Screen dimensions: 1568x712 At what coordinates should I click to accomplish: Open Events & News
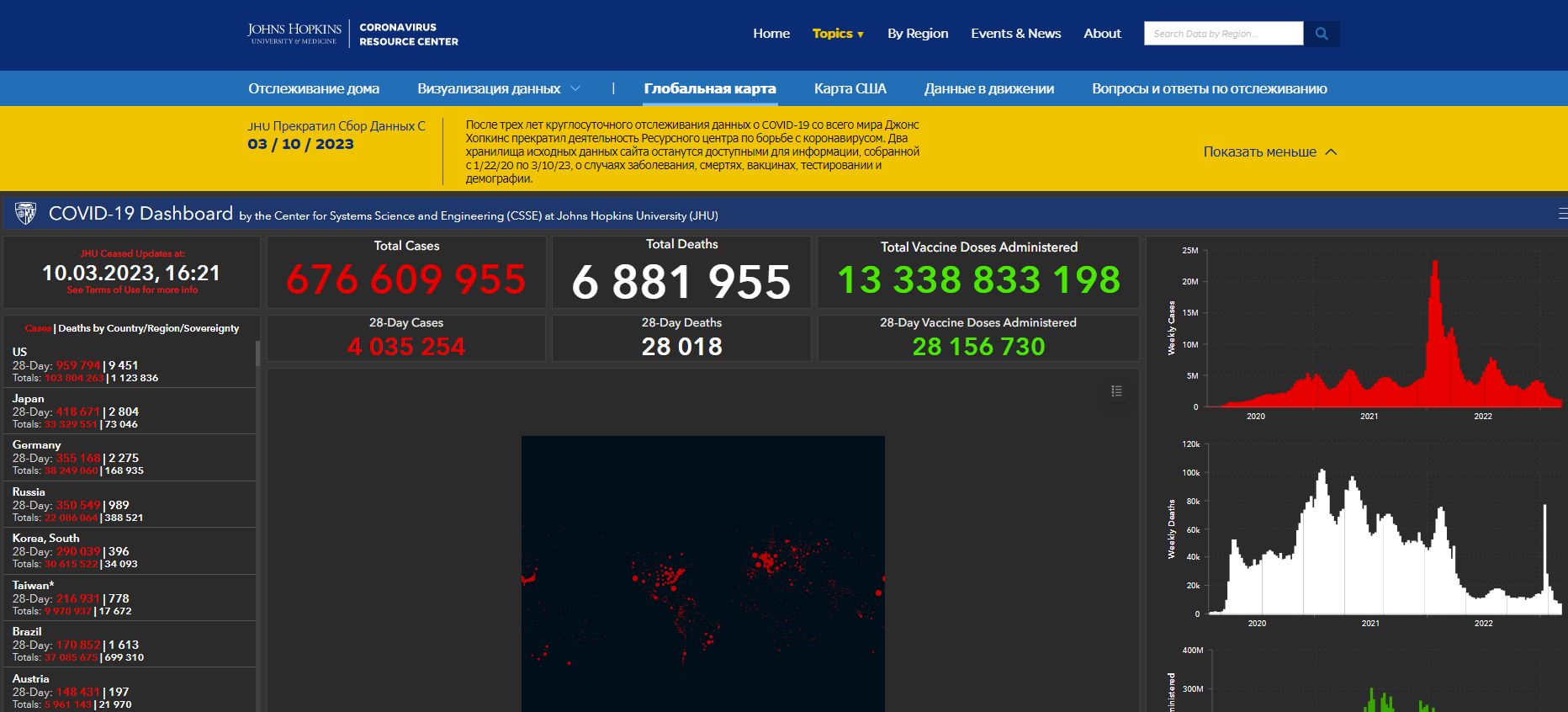[1016, 34]
